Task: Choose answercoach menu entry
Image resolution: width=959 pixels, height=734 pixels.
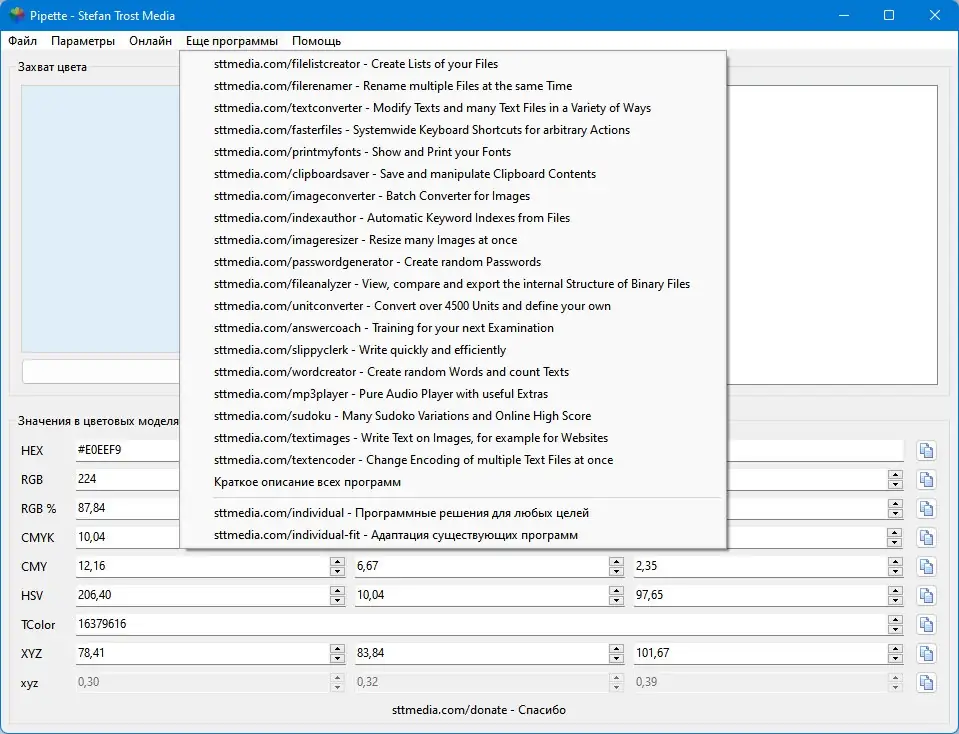Action: tap(453, 328)
